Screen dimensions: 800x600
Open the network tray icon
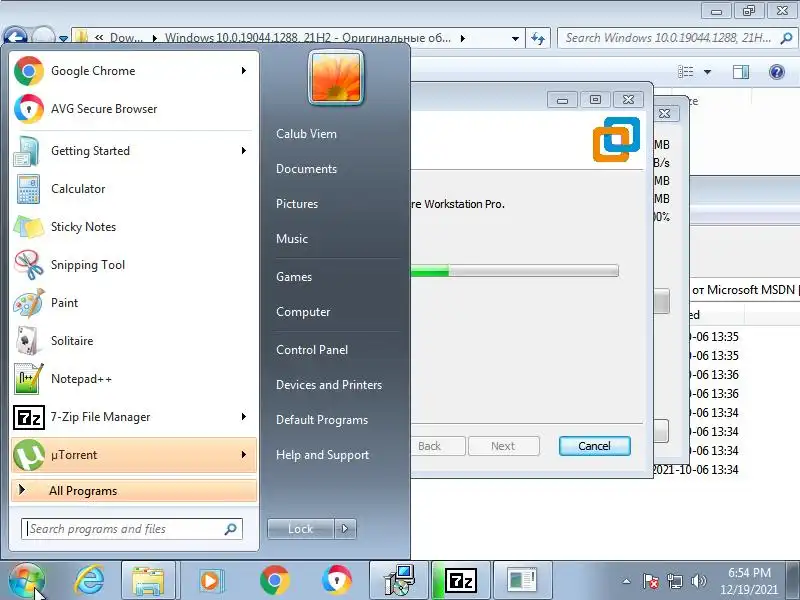click(674, 581)
